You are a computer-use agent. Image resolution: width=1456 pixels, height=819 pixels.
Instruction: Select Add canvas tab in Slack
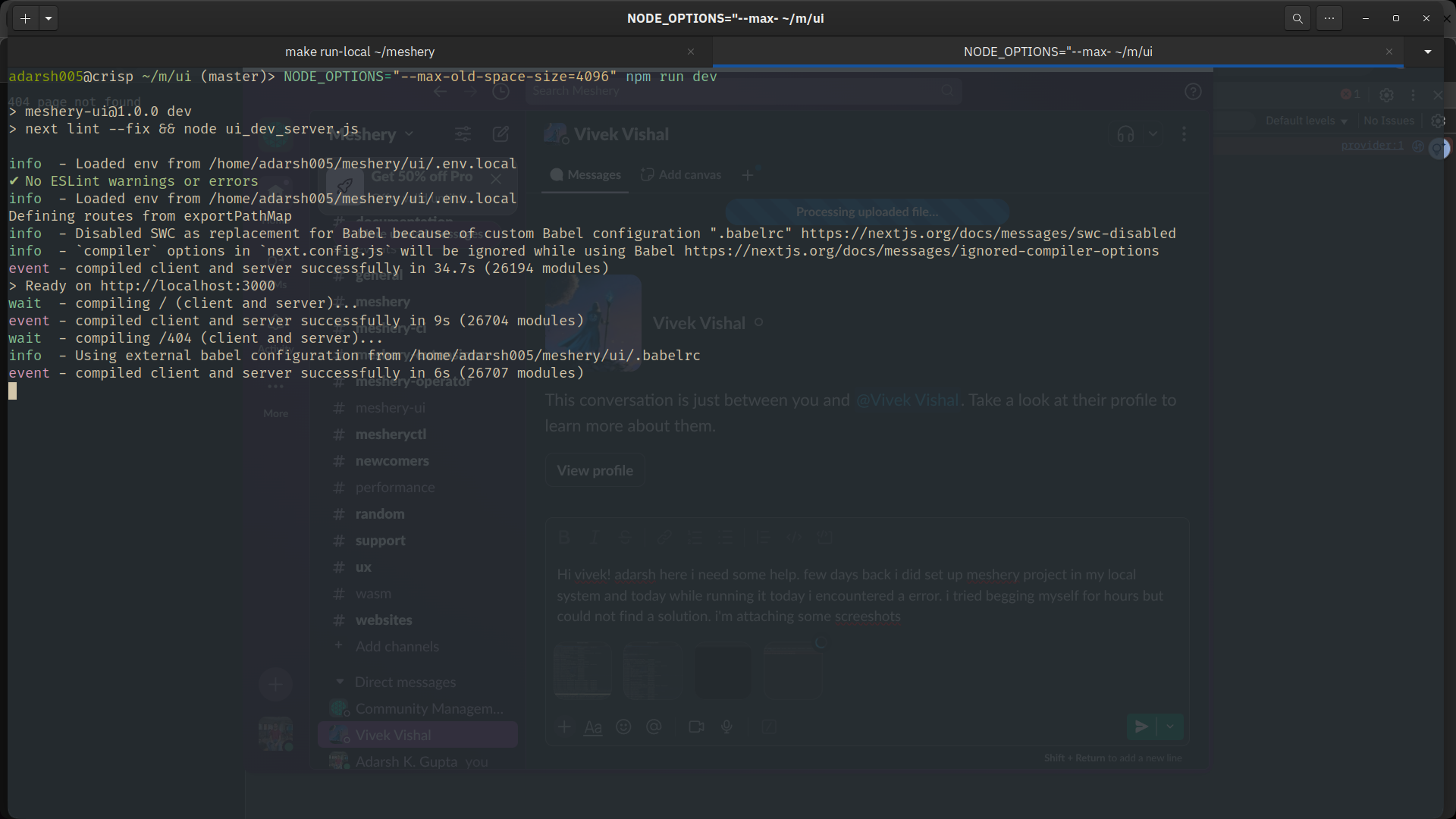(681, 175)
